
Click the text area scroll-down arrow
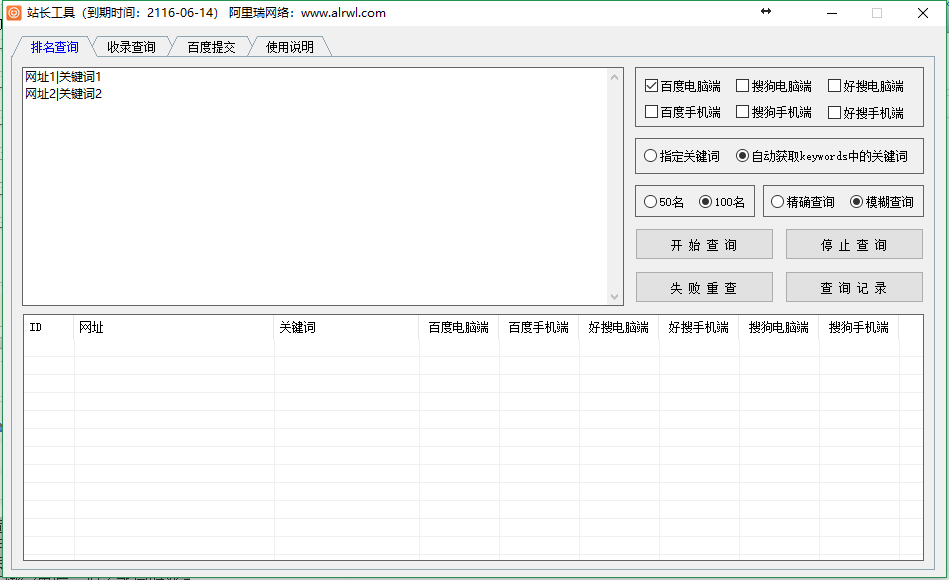pos(615,296)
